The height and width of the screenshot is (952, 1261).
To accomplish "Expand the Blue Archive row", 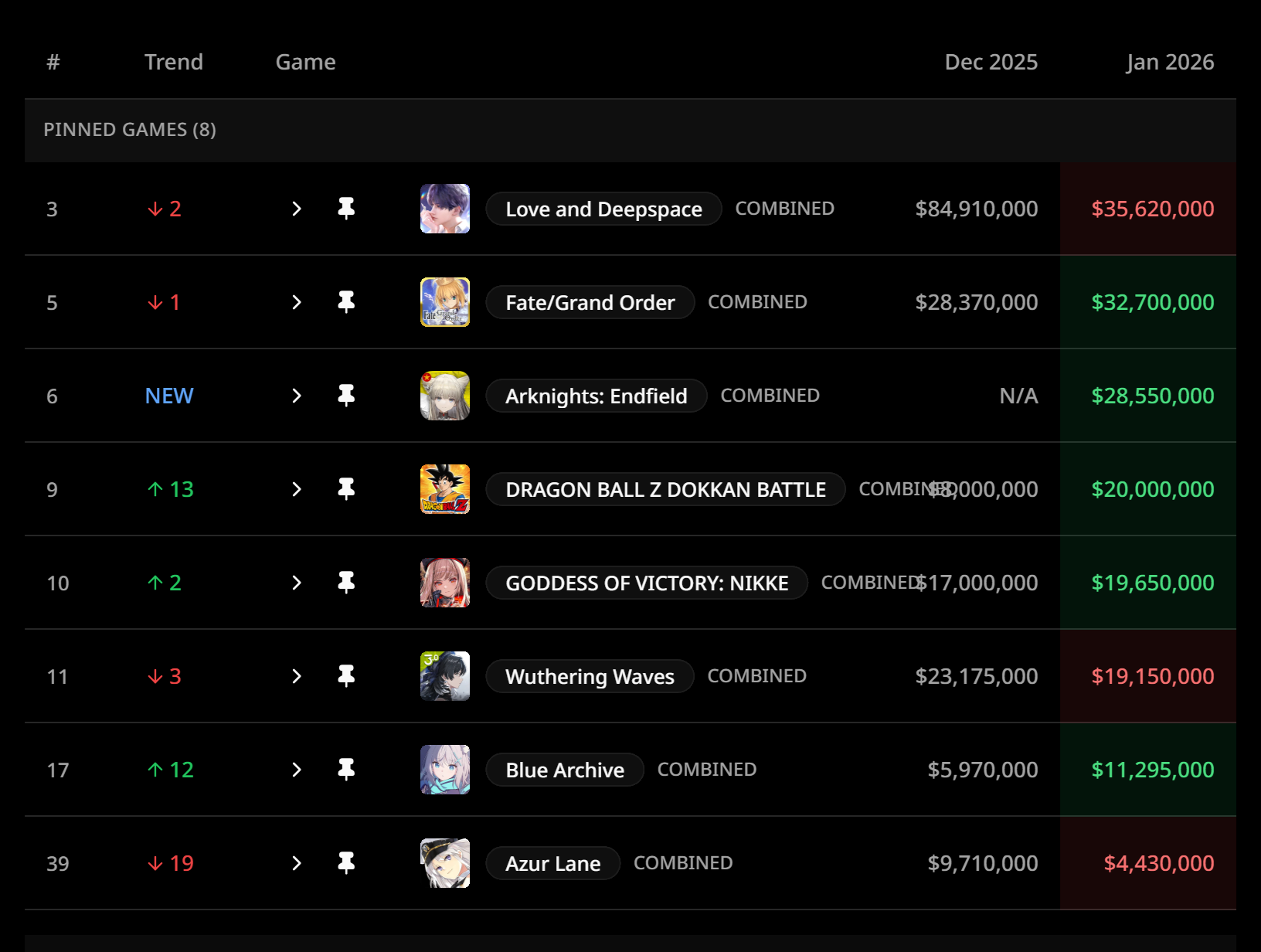I will (x=297, y=770).
